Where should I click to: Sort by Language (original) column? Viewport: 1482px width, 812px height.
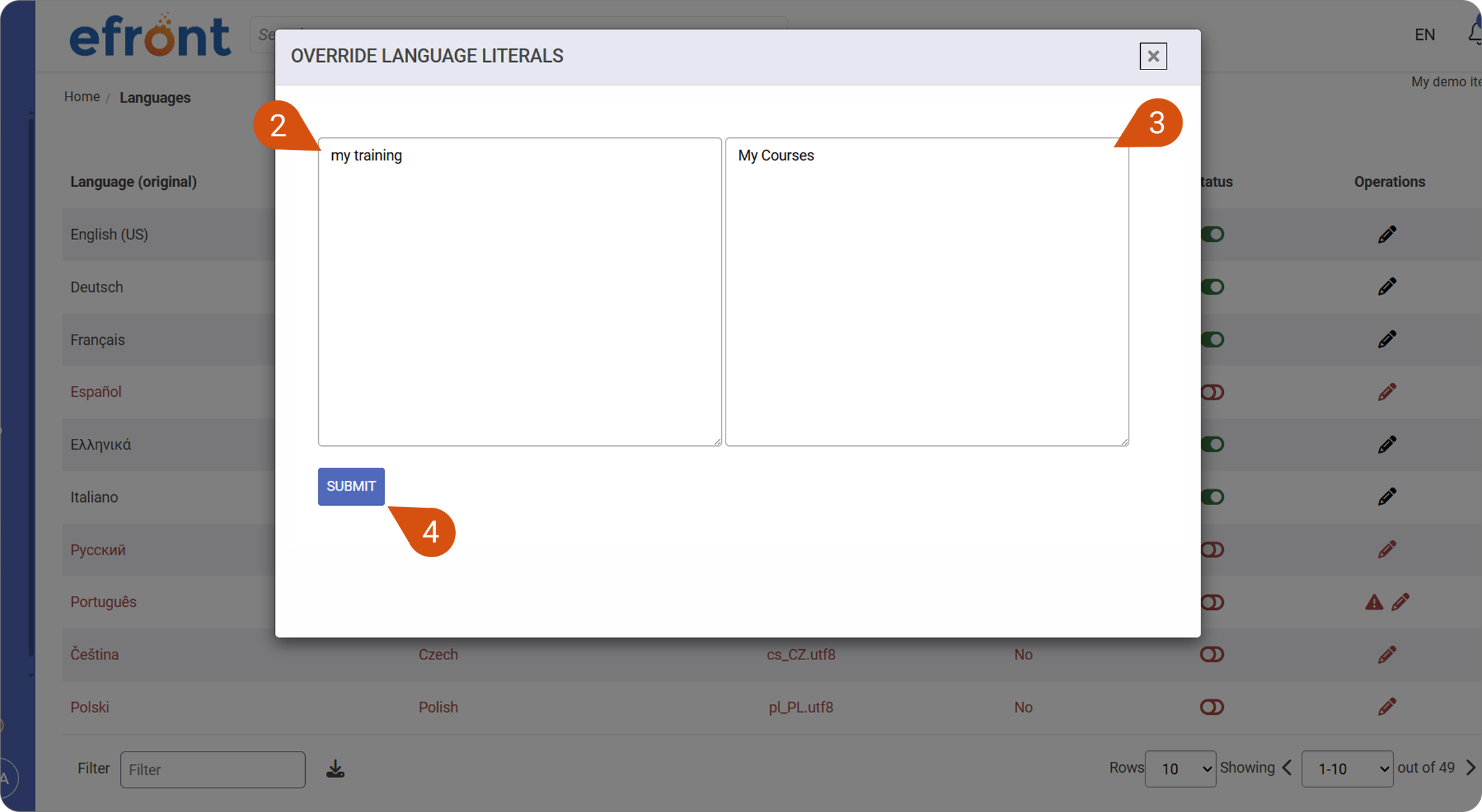point(133,182)
